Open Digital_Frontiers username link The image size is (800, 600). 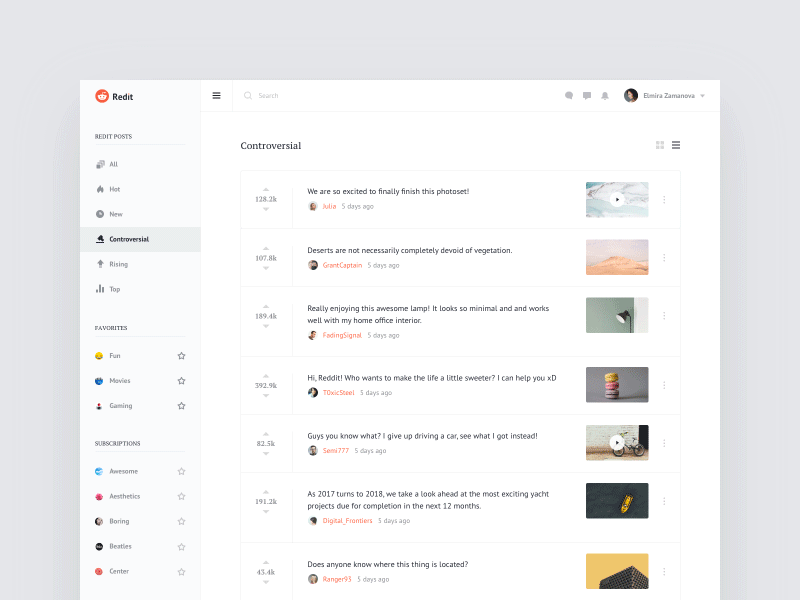pyautogui.click(x=345, y=520)
